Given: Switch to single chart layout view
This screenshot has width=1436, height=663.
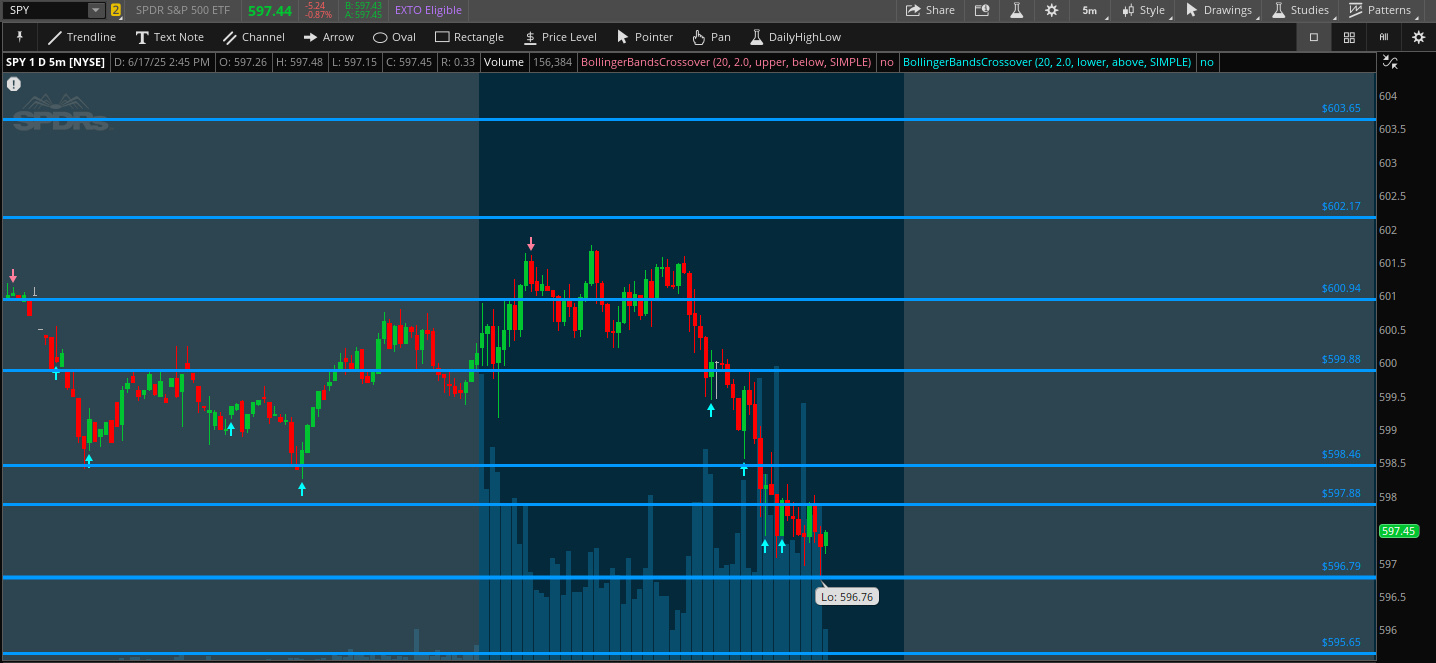Looking at the screenshot, I should pyautogui.click(x=1313, y=37).
